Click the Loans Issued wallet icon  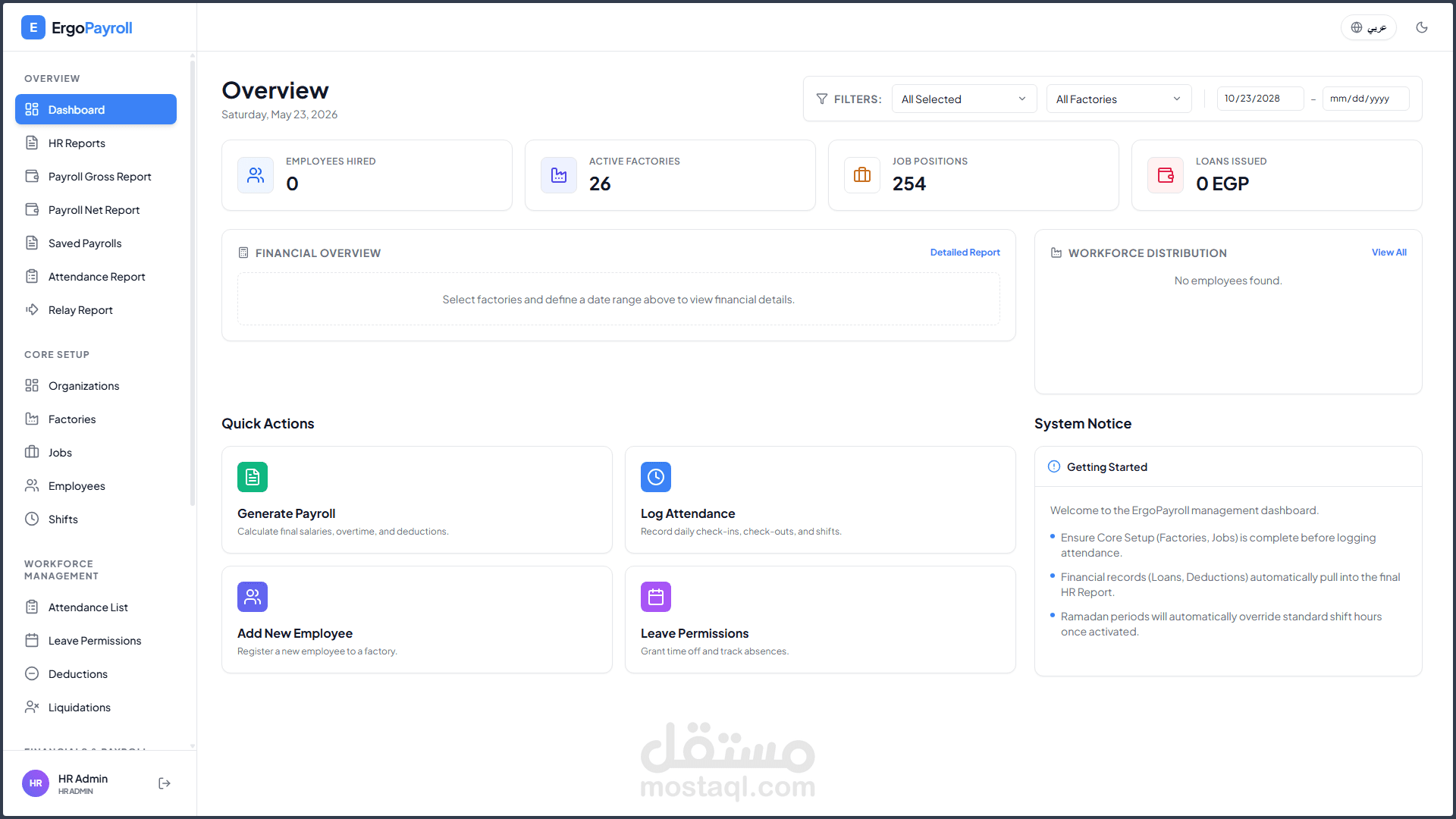tap(1166, 175)
